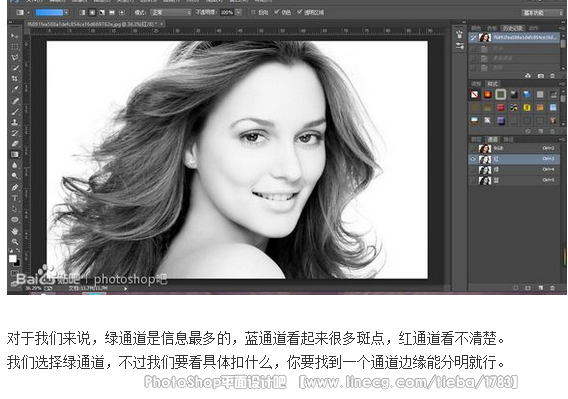This screenshot has width=568, height=399.
Task: Switch to the Channels tab
Action: coord(492,139)
